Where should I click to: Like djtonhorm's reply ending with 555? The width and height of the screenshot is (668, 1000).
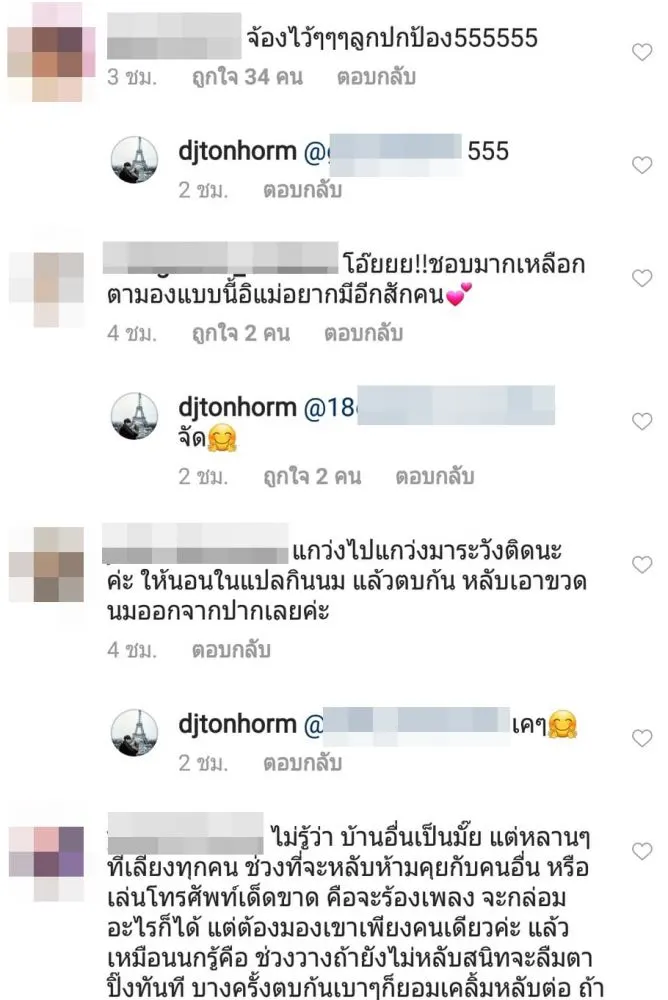tap(642, 165)
